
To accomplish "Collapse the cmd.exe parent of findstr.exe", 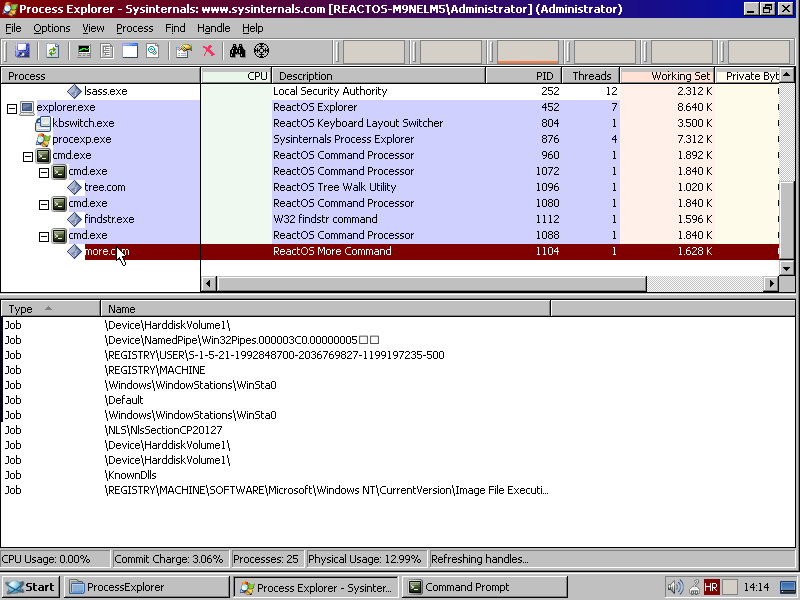I will 44,204.
